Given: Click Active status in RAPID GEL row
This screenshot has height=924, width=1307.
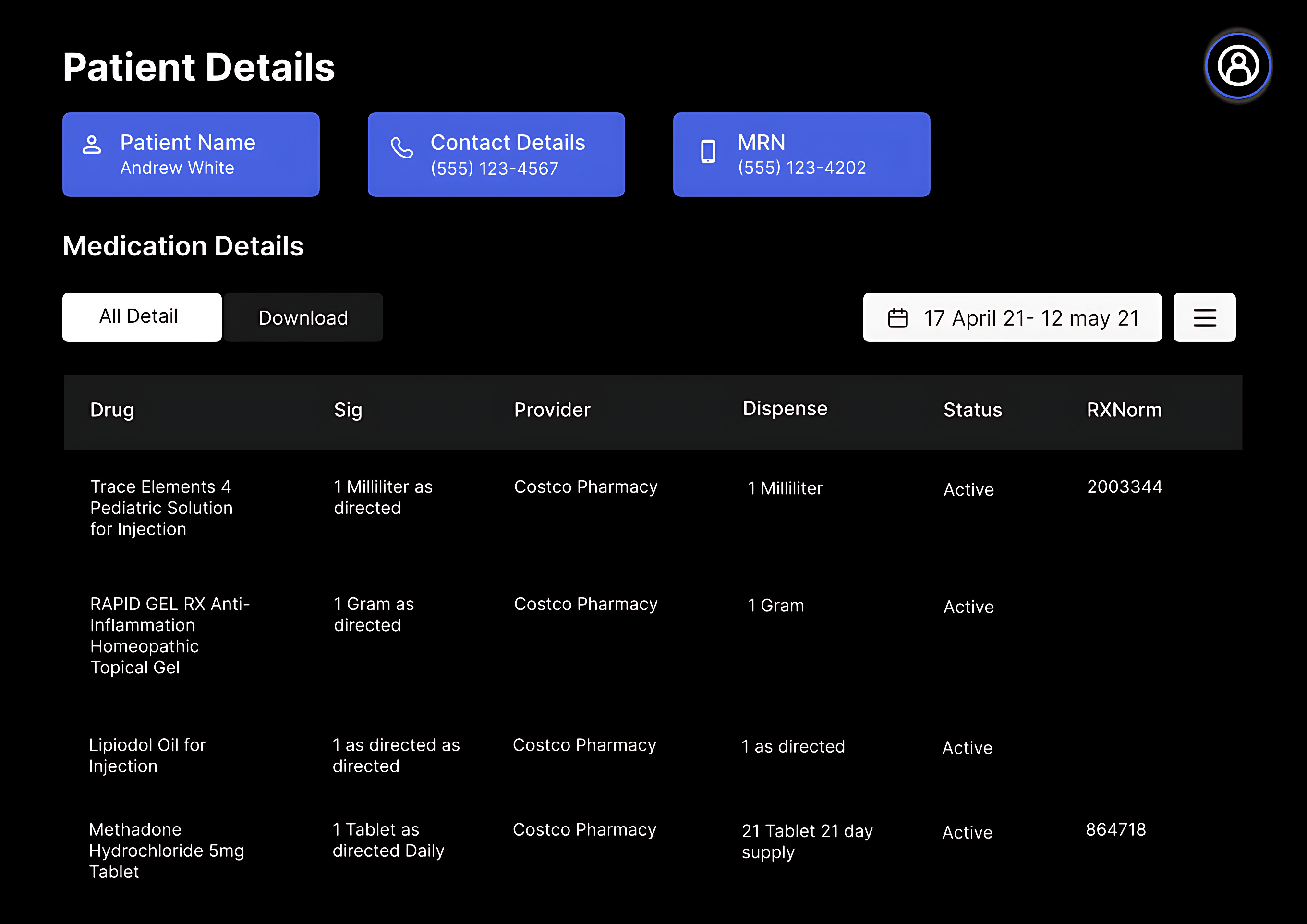Looking at the screenshot, I should (x=968, y=607).
